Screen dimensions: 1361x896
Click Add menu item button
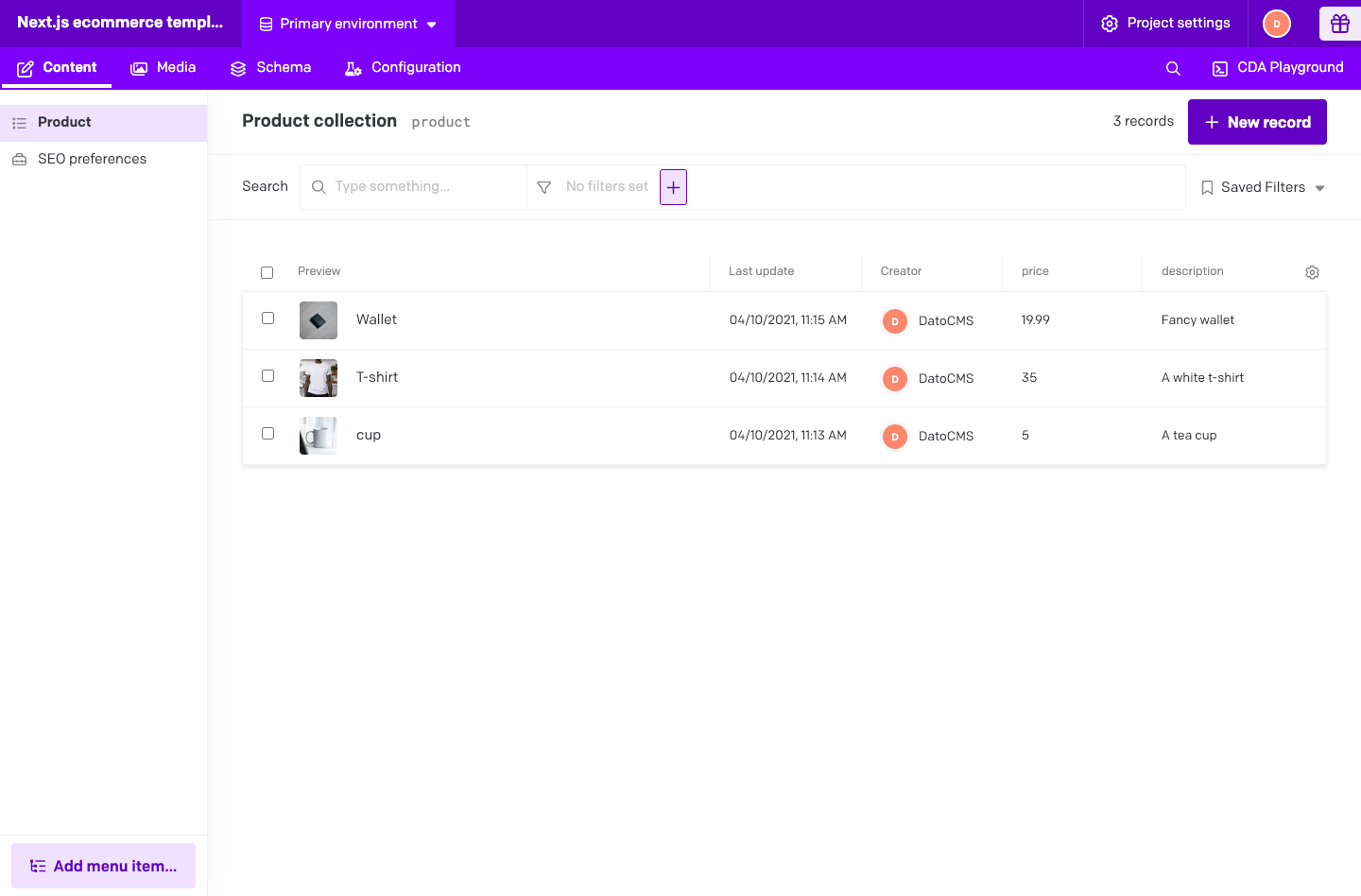[104, 866]
